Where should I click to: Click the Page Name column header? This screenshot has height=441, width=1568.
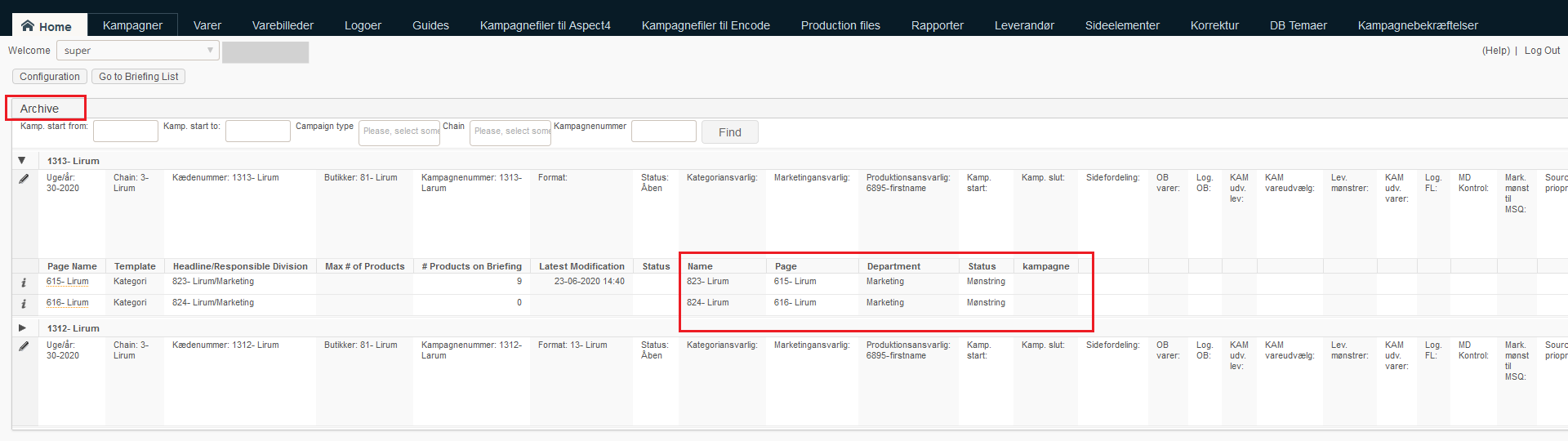[x=72, y=266]
